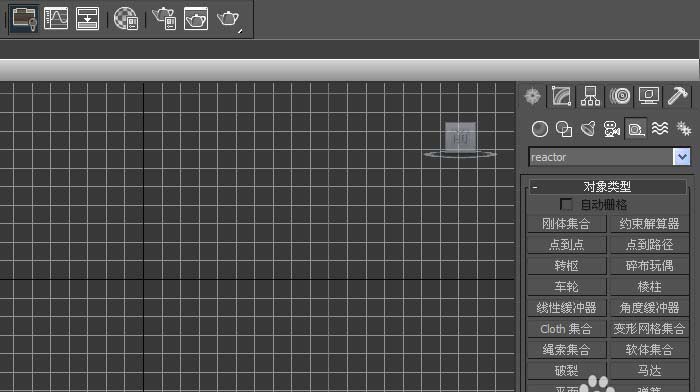Select the Space Warps category icon

tap(660, 129)
